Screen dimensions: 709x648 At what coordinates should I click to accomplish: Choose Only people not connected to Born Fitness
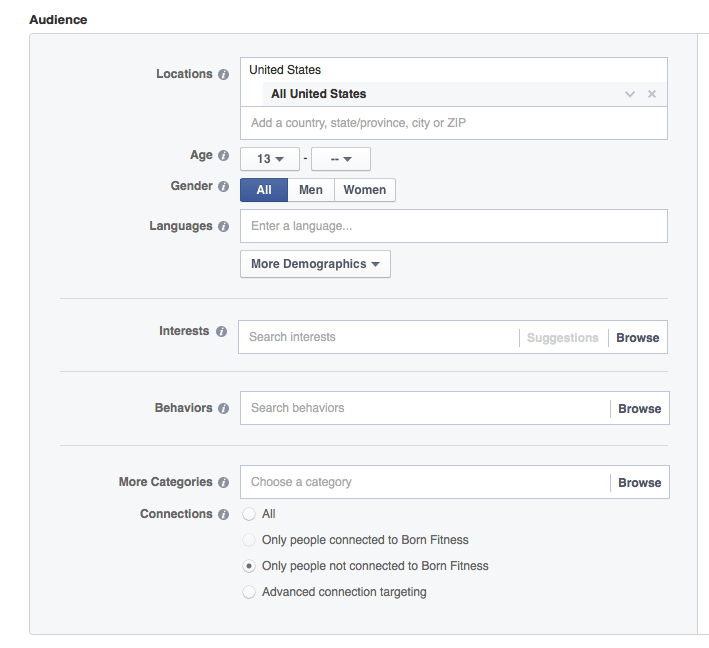(249, 566)
